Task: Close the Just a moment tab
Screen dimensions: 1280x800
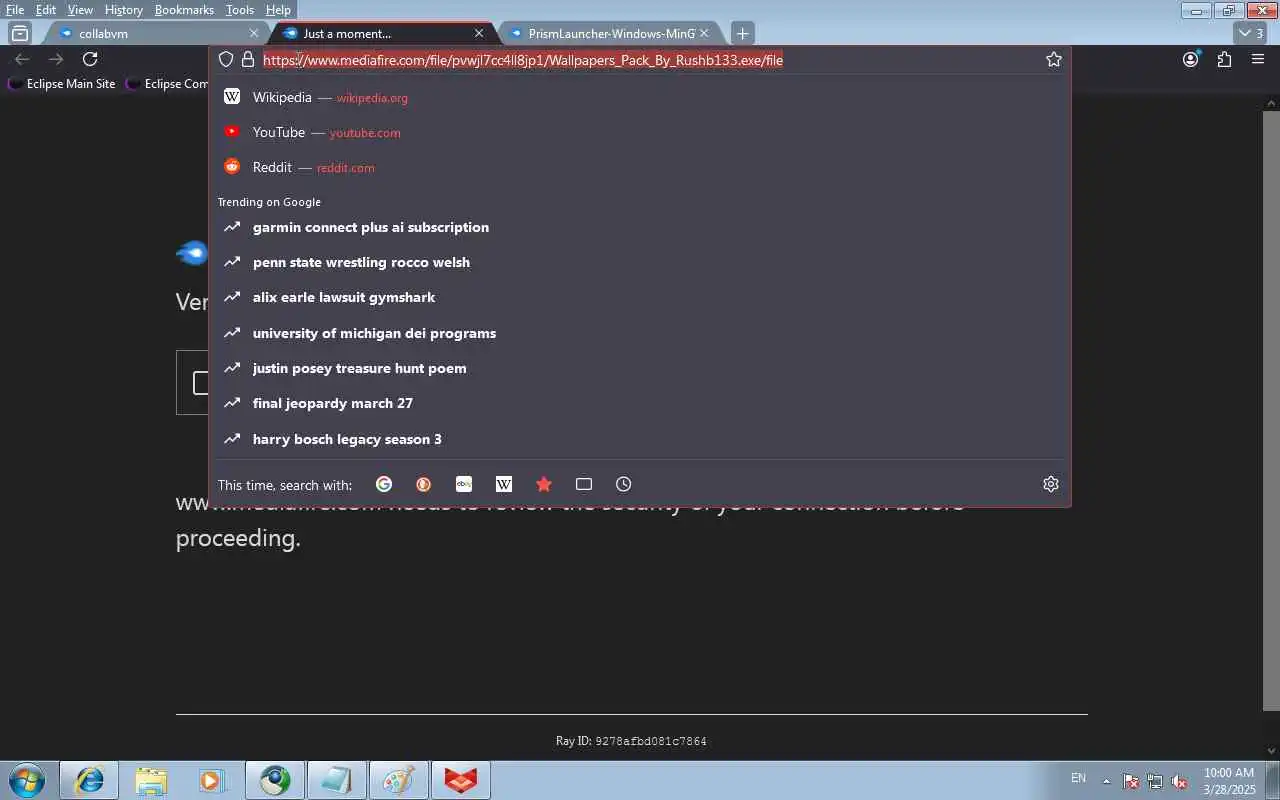Action: click(x=478, y=33)
